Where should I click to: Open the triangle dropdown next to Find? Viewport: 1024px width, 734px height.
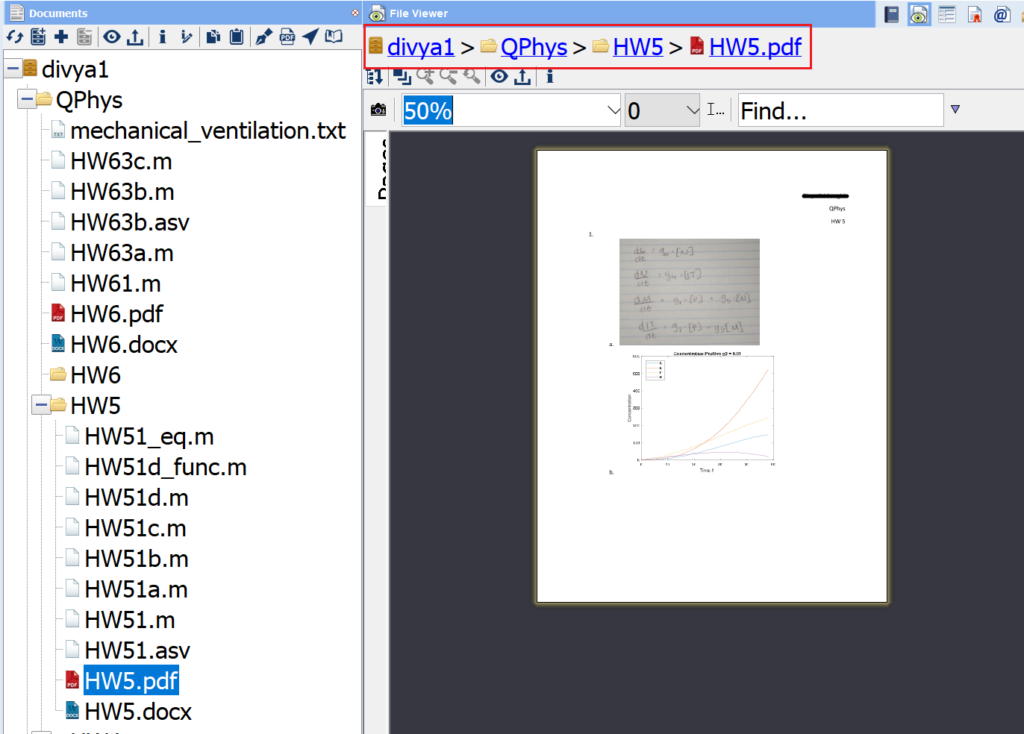pyautogui.click(x=955, y=110)
